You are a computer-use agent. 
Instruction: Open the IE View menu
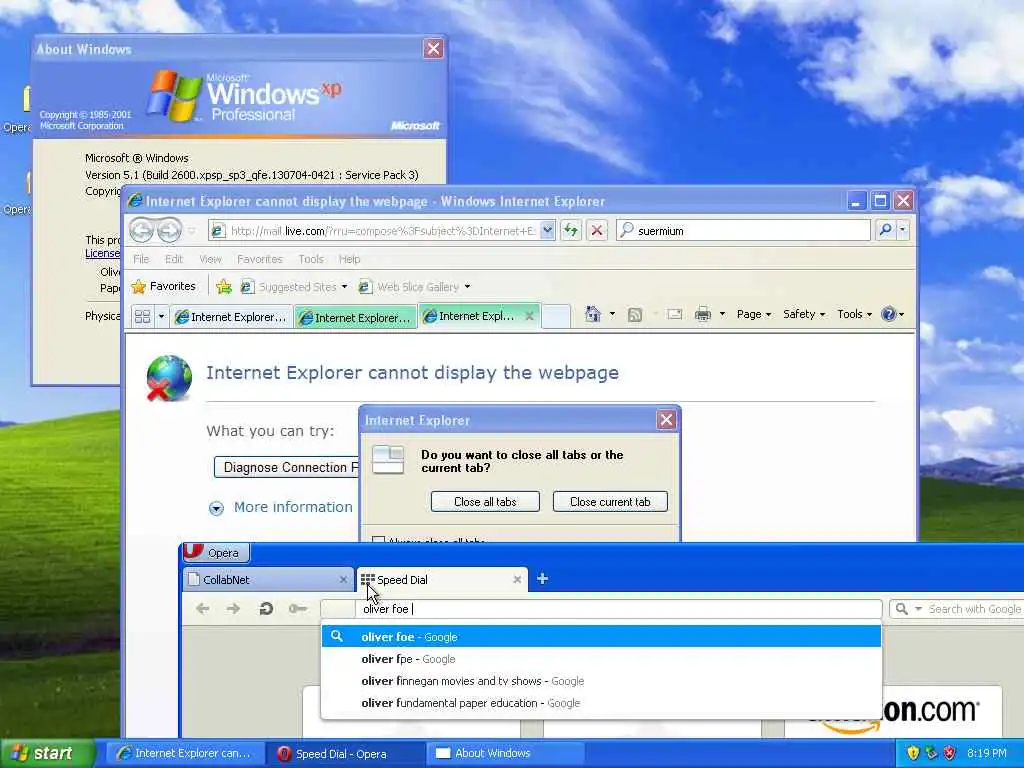(x=210, y=259)
